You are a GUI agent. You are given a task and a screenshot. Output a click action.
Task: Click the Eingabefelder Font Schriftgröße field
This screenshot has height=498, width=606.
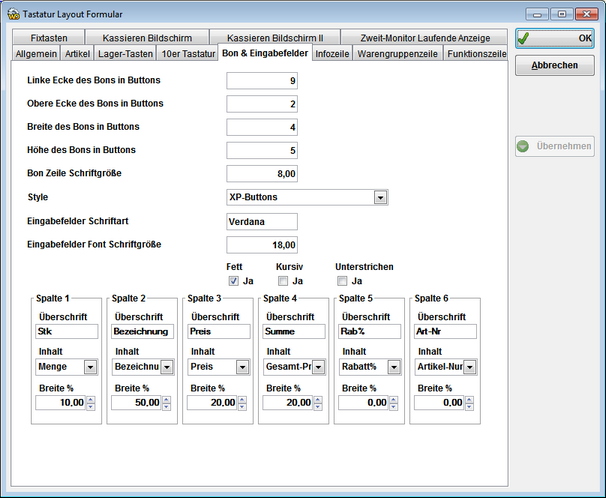[262, 245]
